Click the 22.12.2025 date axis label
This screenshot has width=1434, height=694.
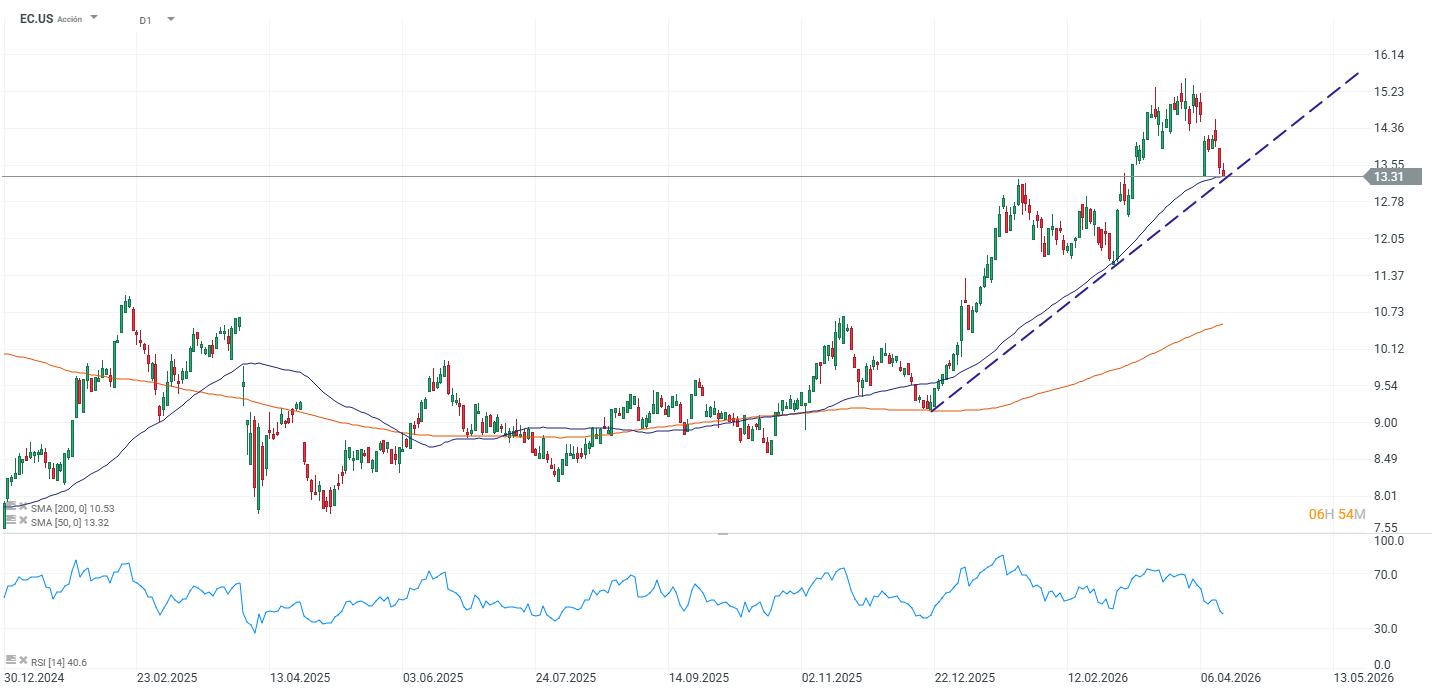click(x=967, y=678)
